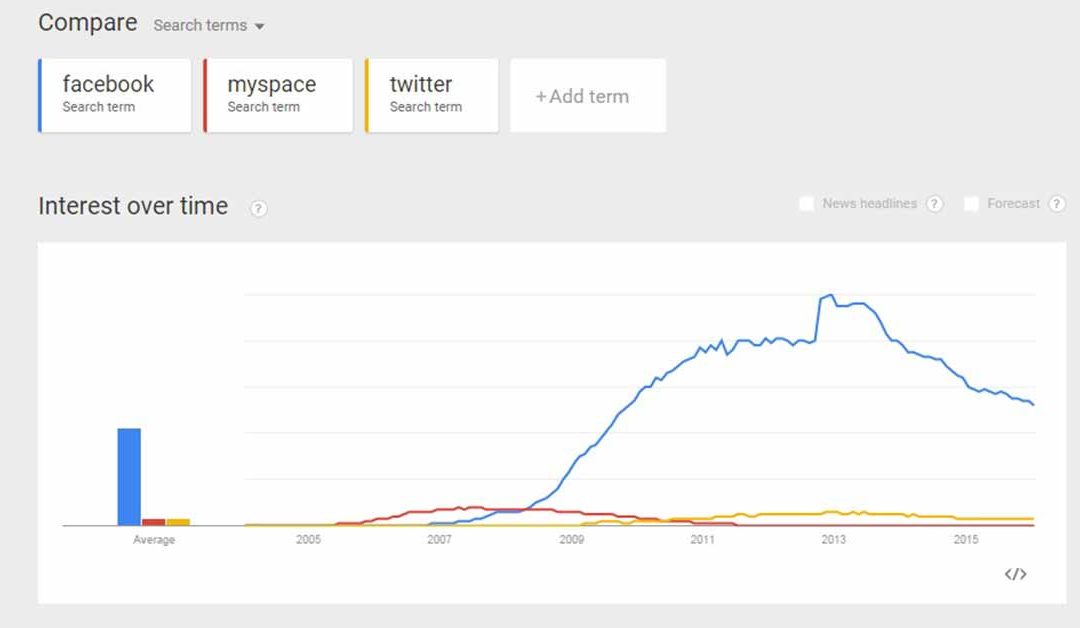The width and height of the screenshot is (1080, 628).
Task: Click the Average label under bars
Action: pyautogui.click(x=154, y=540)
